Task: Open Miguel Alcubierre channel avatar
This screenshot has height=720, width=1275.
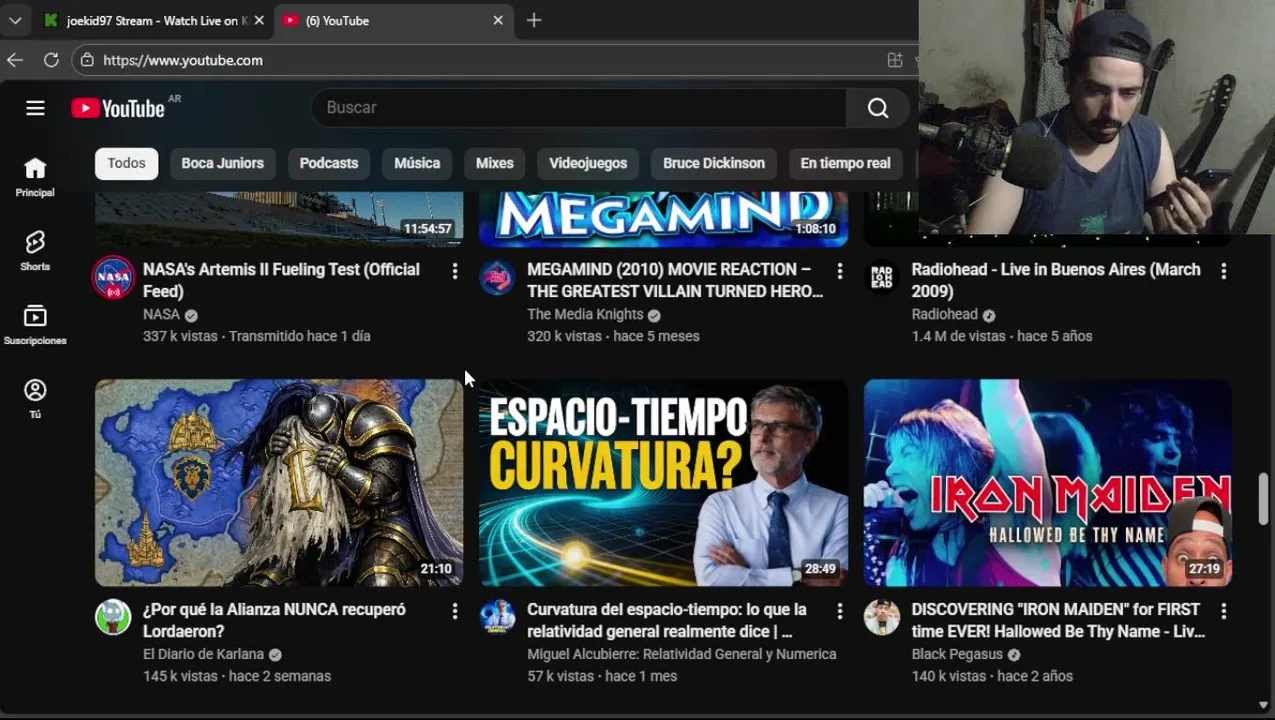Action: pos(497,617)
